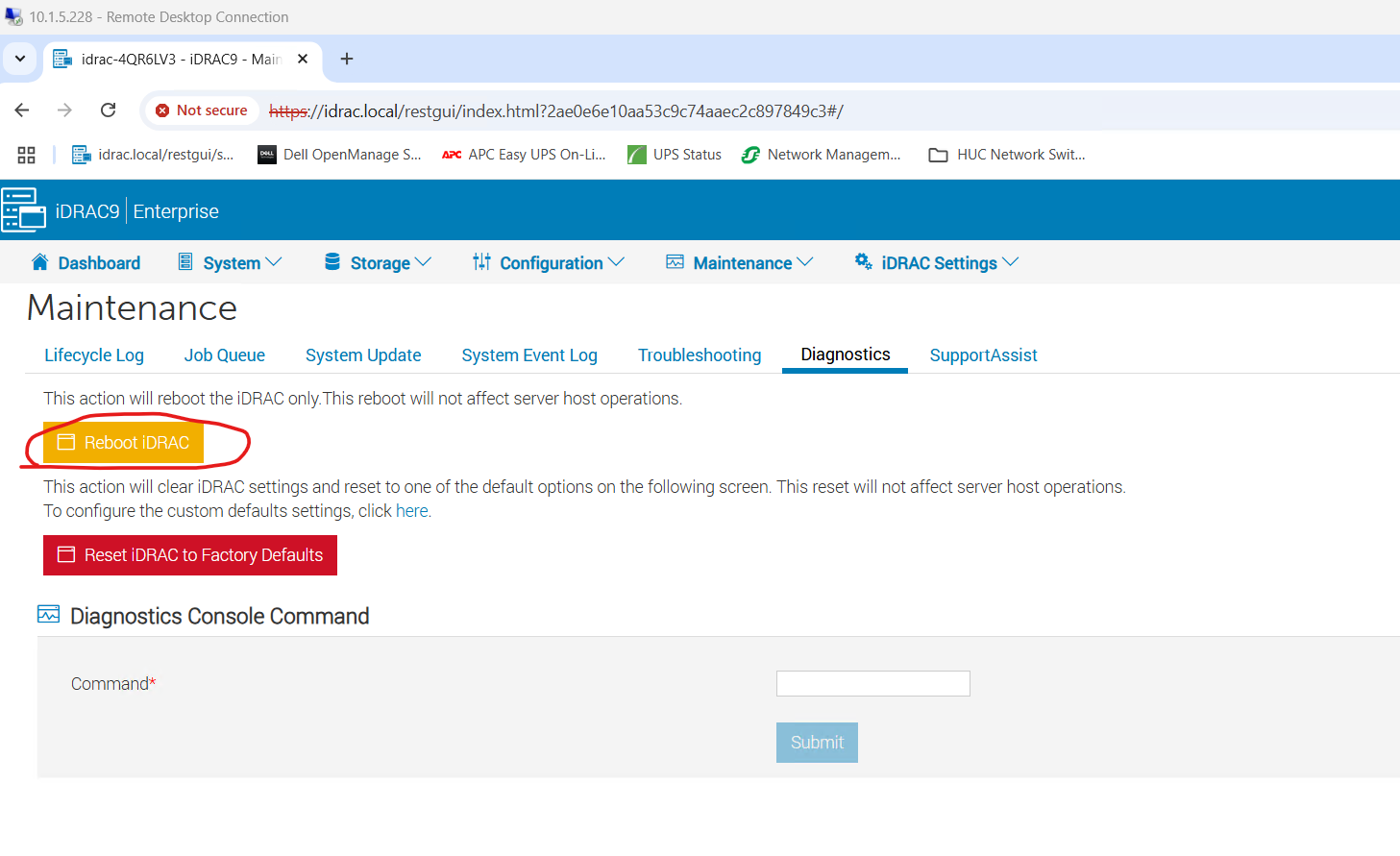Click the System menu server icon

point(185,261)
